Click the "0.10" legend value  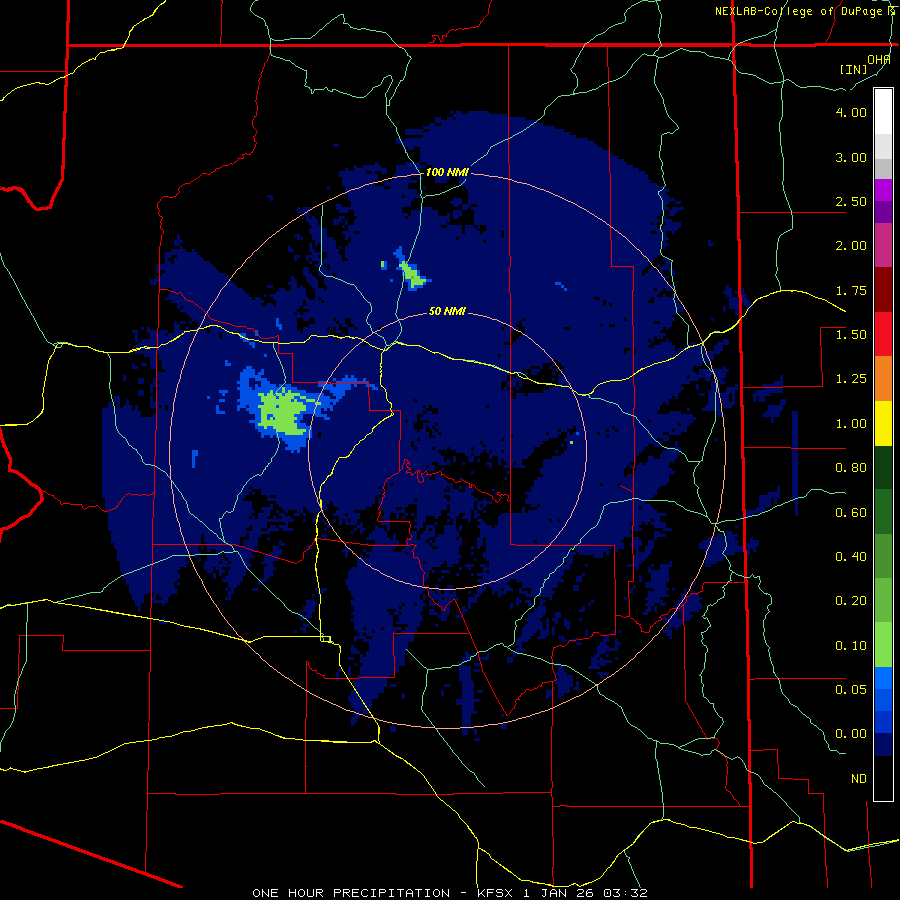tap(851, 646)
